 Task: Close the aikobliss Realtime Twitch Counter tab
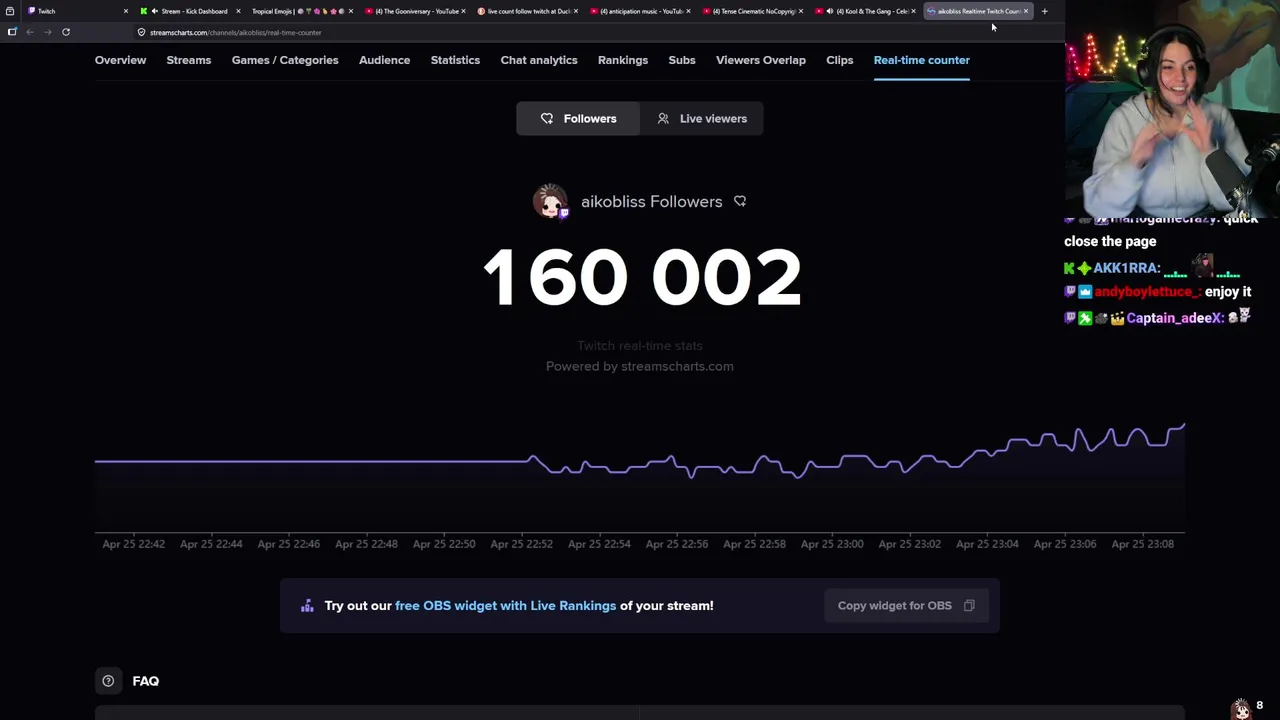tap(1025, 11)
